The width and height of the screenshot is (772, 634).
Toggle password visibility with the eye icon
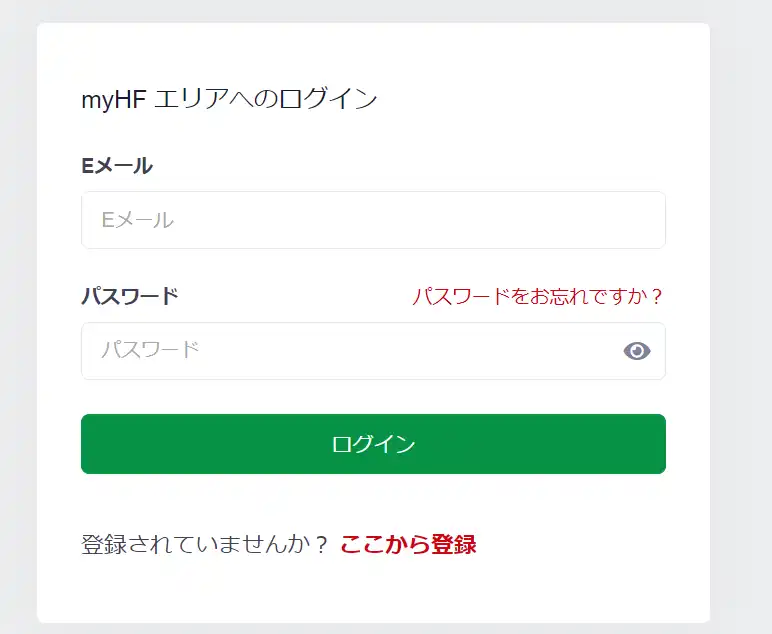click(x=637, y=351)
